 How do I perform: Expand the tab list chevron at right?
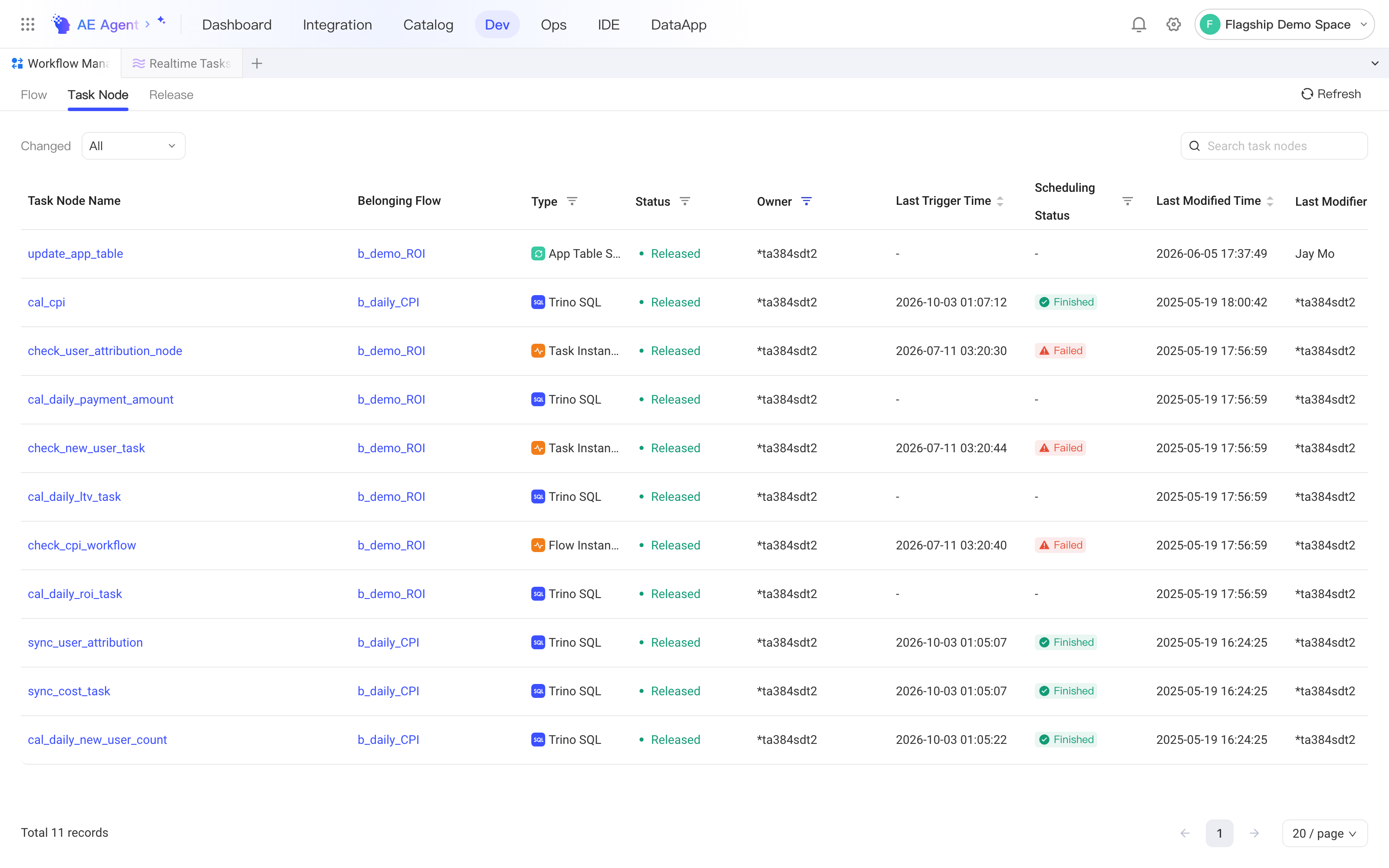pyautogui.click(x=1375, y=63)
